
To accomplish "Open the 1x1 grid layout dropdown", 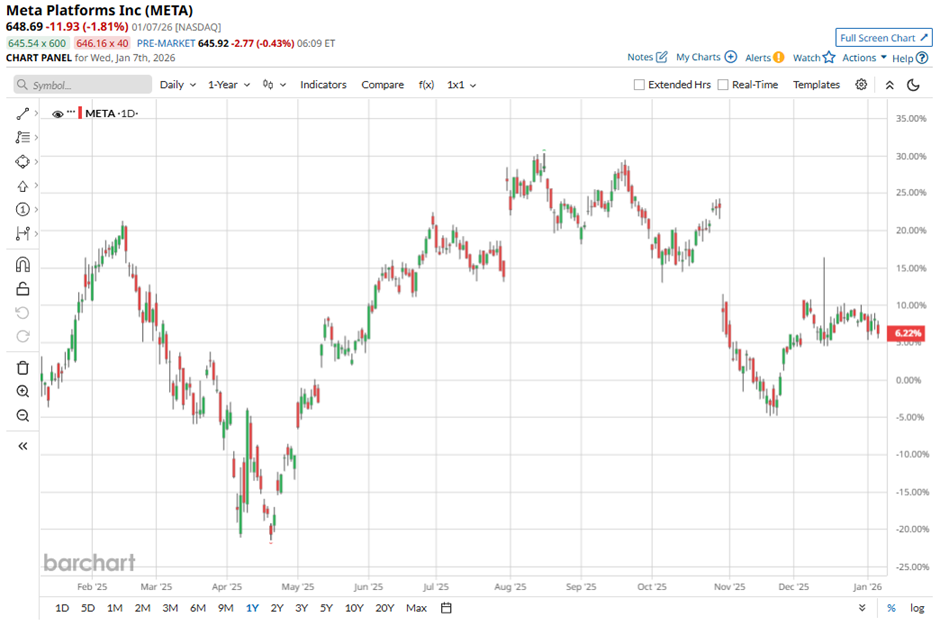I will [462, 85].
